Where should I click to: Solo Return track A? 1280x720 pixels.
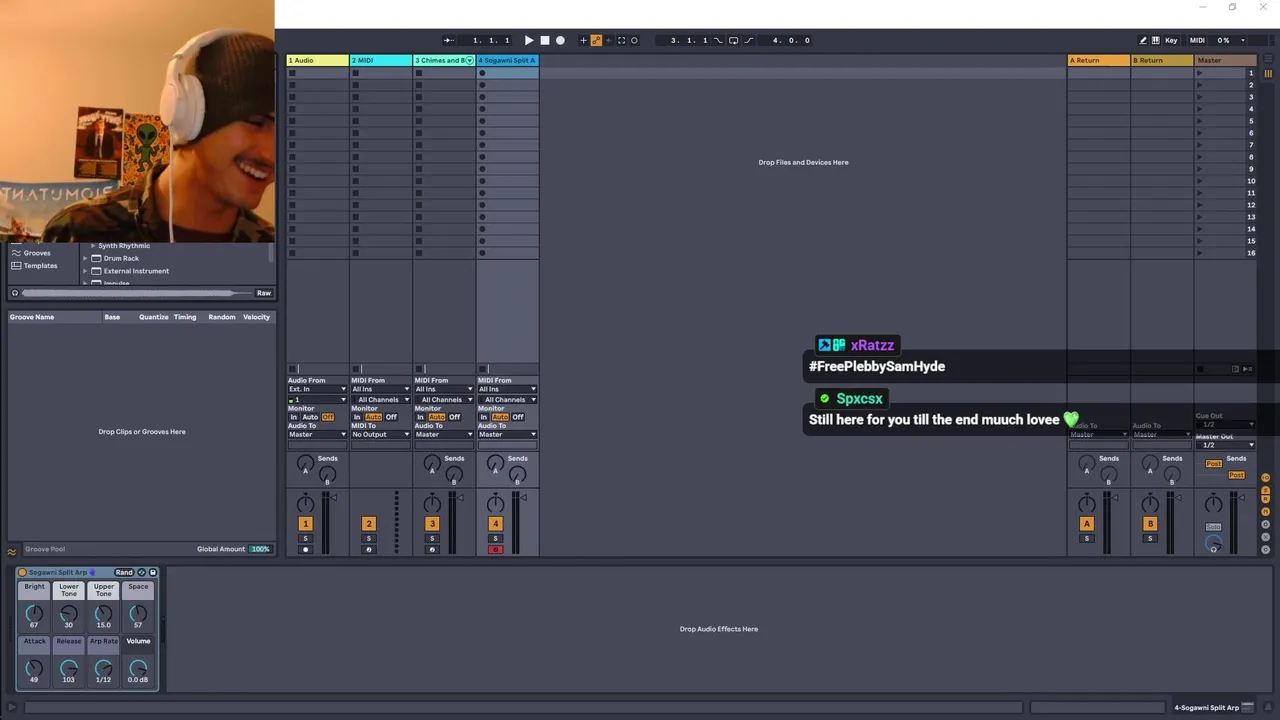click(1087, 539)
